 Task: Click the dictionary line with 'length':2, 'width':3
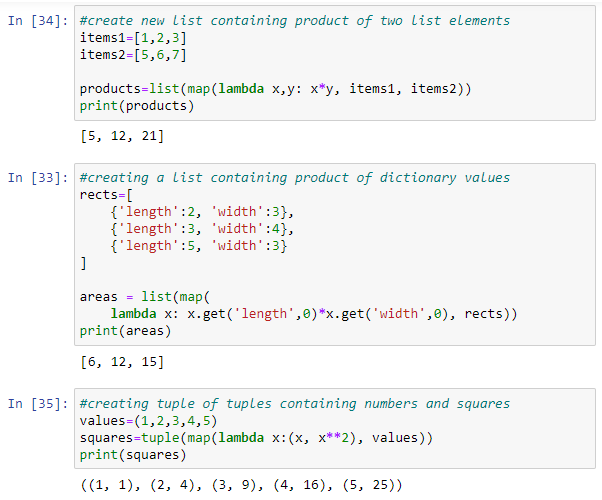203,211
